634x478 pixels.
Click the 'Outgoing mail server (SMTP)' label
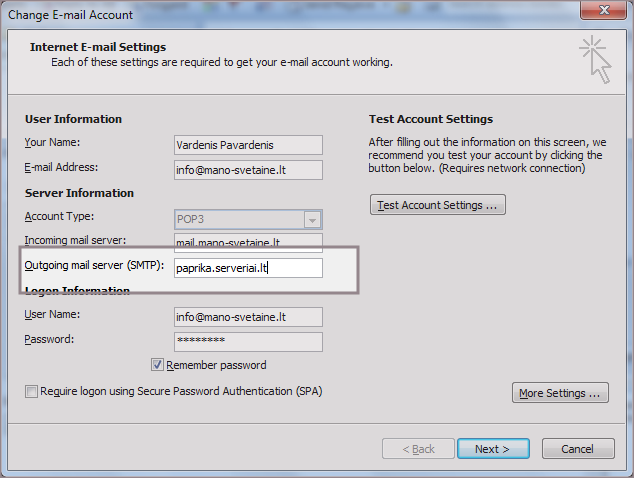click(x=93, y=266)
